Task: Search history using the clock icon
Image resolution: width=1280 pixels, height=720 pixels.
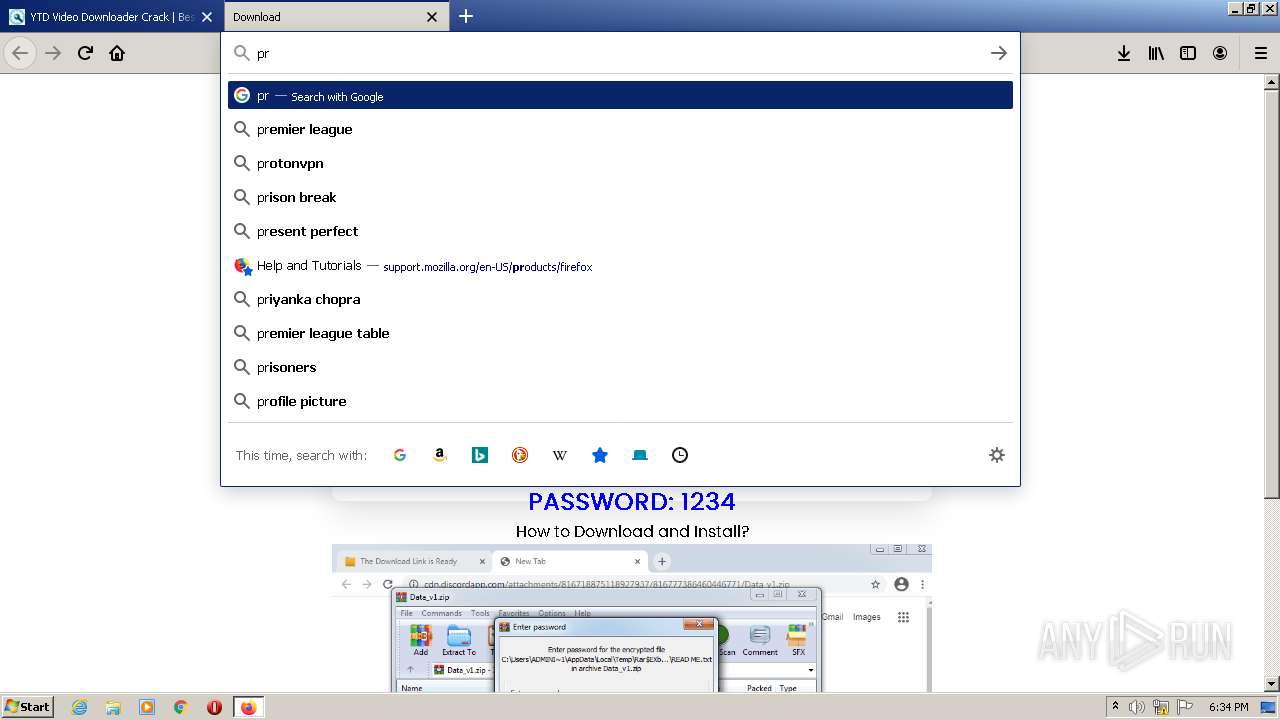Action: [x=680, y=455]
